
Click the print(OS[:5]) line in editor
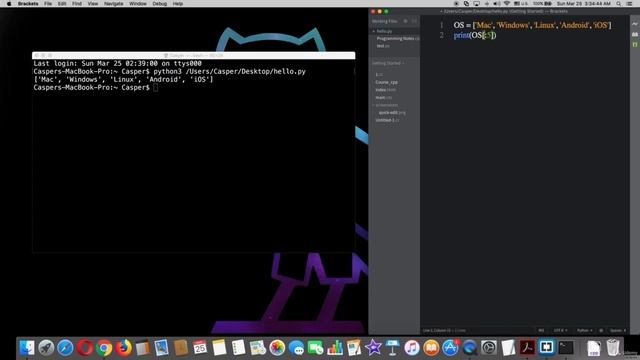[475, 36]
